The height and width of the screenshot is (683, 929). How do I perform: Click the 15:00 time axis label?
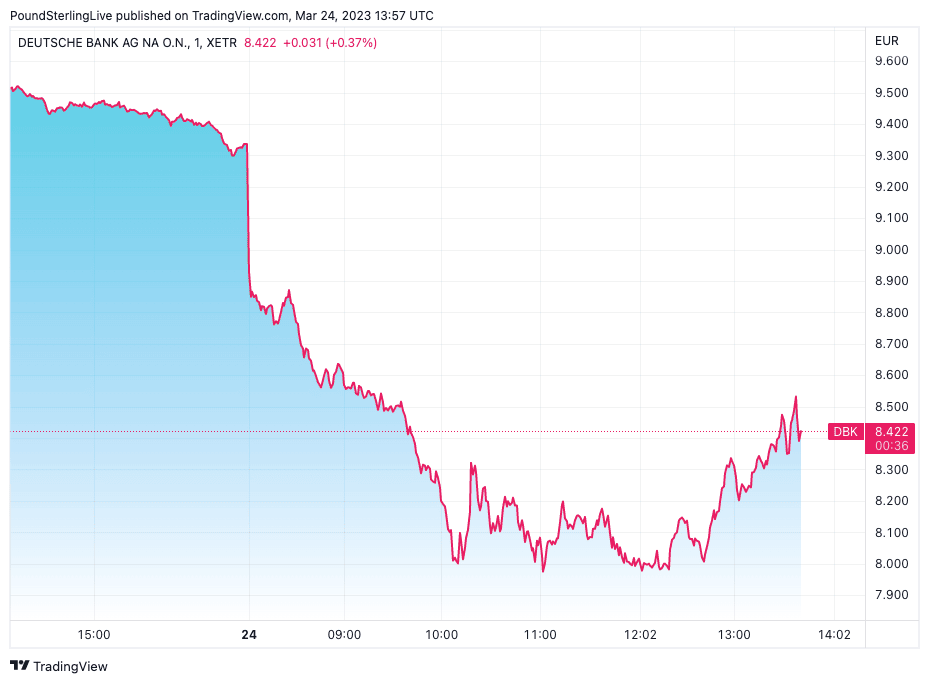pyautogui.click(x=95, y=634)
